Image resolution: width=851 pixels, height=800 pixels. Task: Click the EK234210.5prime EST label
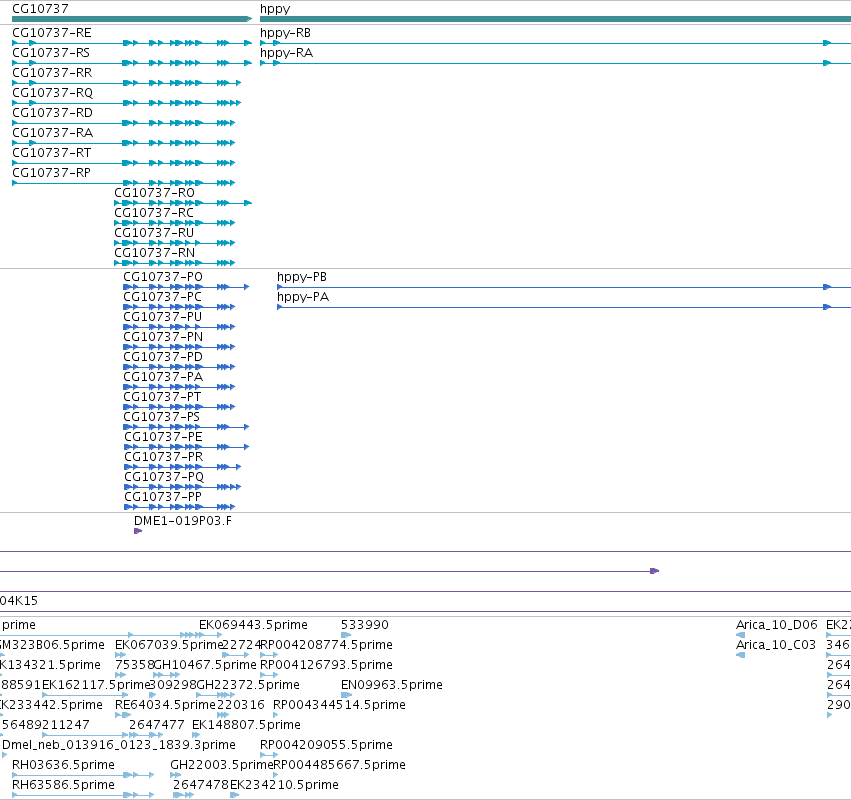(284, 785)
